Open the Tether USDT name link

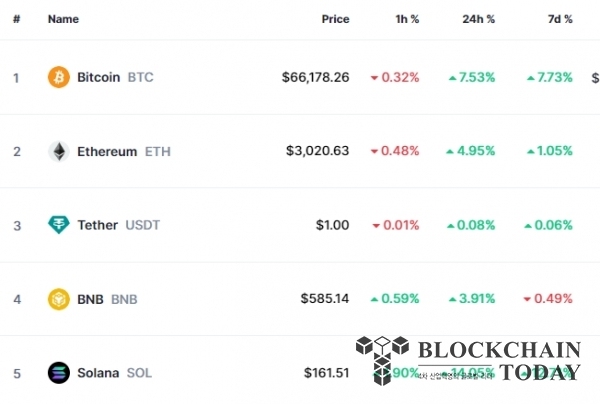tap(119, 225)
